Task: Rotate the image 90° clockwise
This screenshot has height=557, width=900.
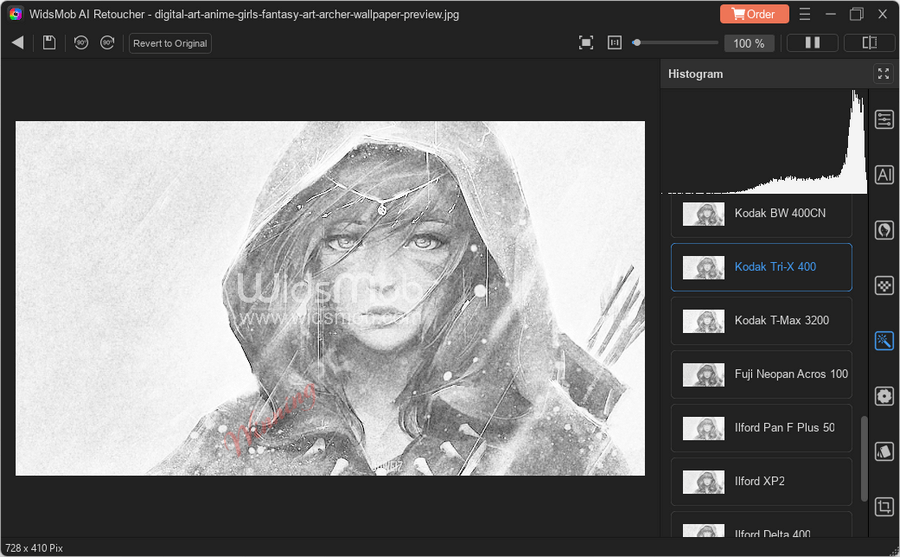Action: [107, 42]
